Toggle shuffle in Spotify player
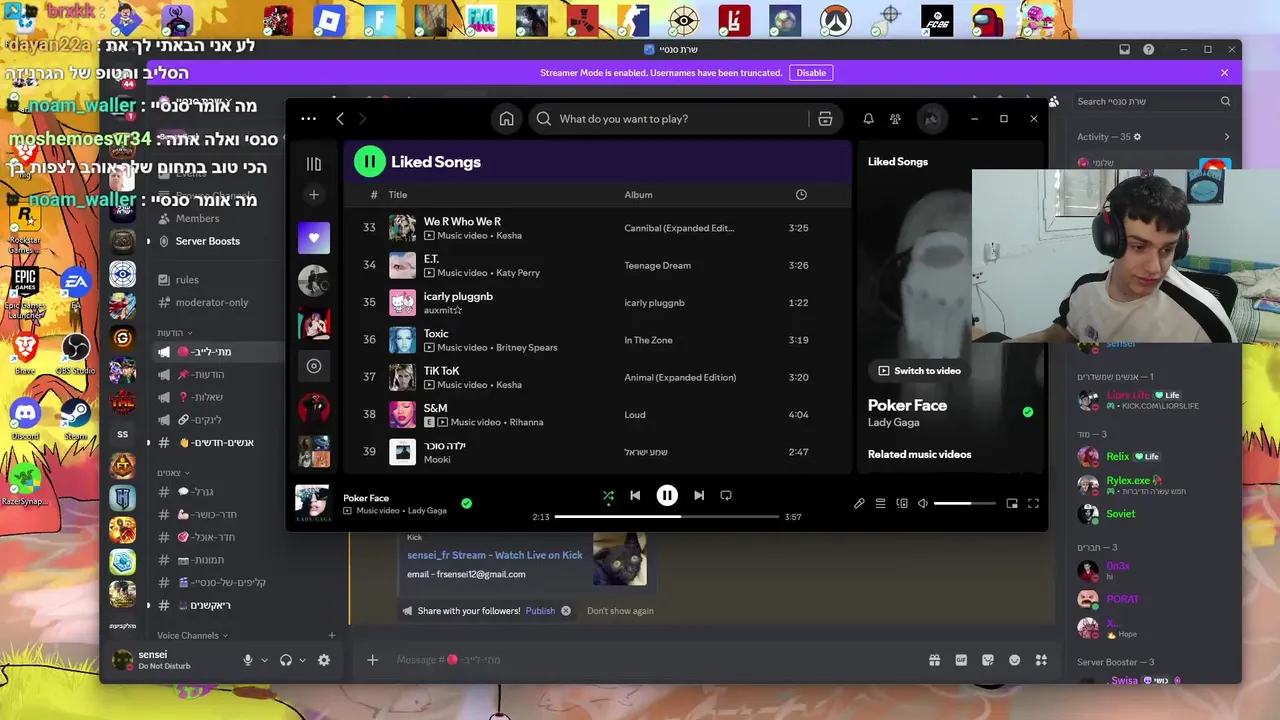 coord(608,495)
